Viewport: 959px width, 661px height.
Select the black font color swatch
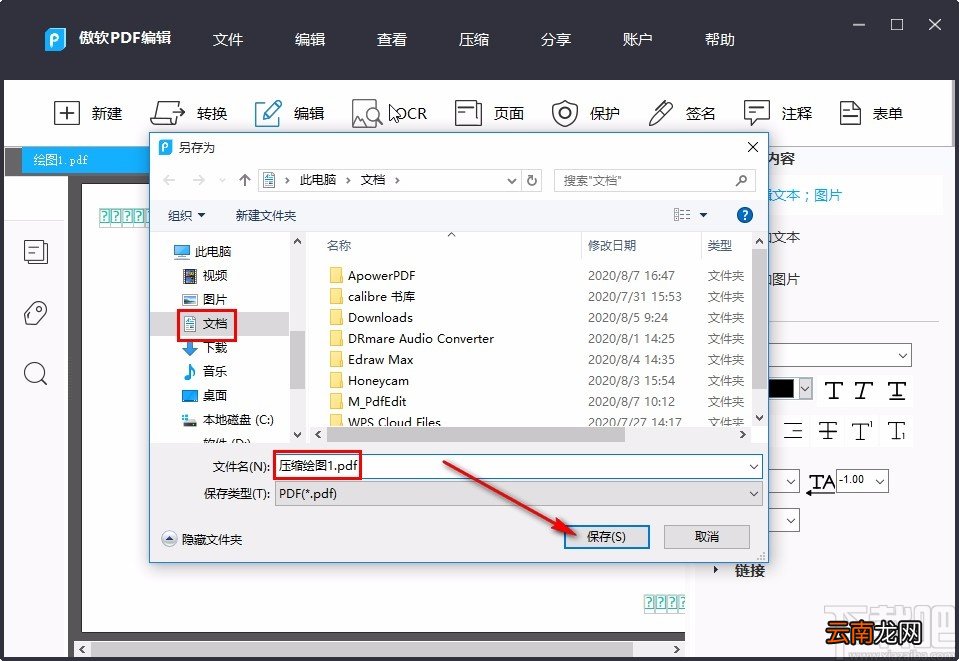[x=781, y=389]
